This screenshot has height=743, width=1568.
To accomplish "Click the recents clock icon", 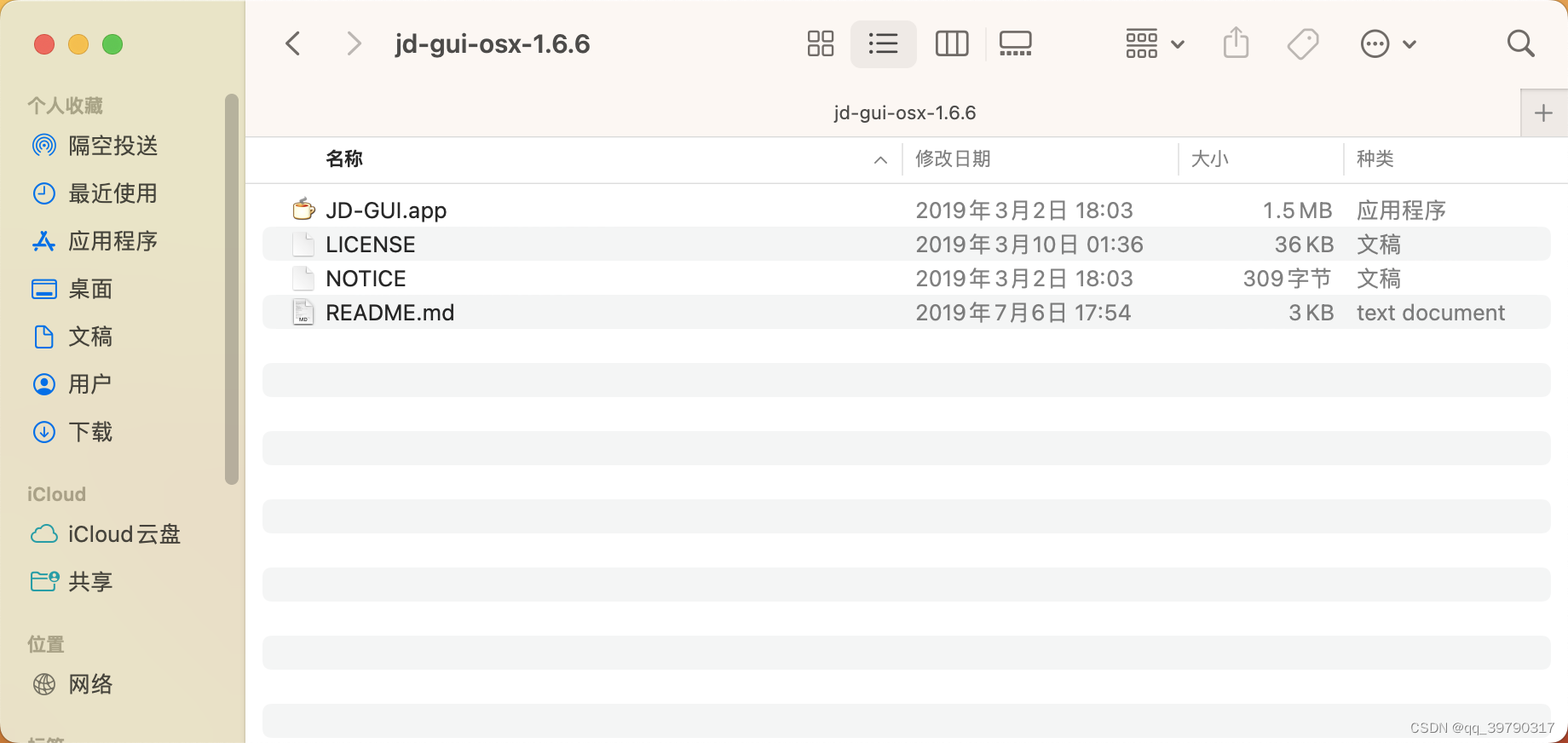I will (x=44, y=193).
